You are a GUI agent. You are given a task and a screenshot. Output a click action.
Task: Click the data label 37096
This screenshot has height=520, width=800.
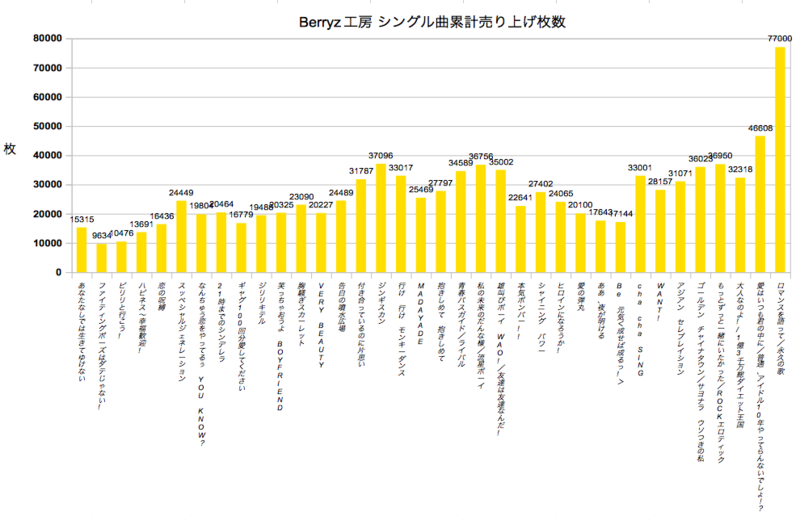[381, 156]
